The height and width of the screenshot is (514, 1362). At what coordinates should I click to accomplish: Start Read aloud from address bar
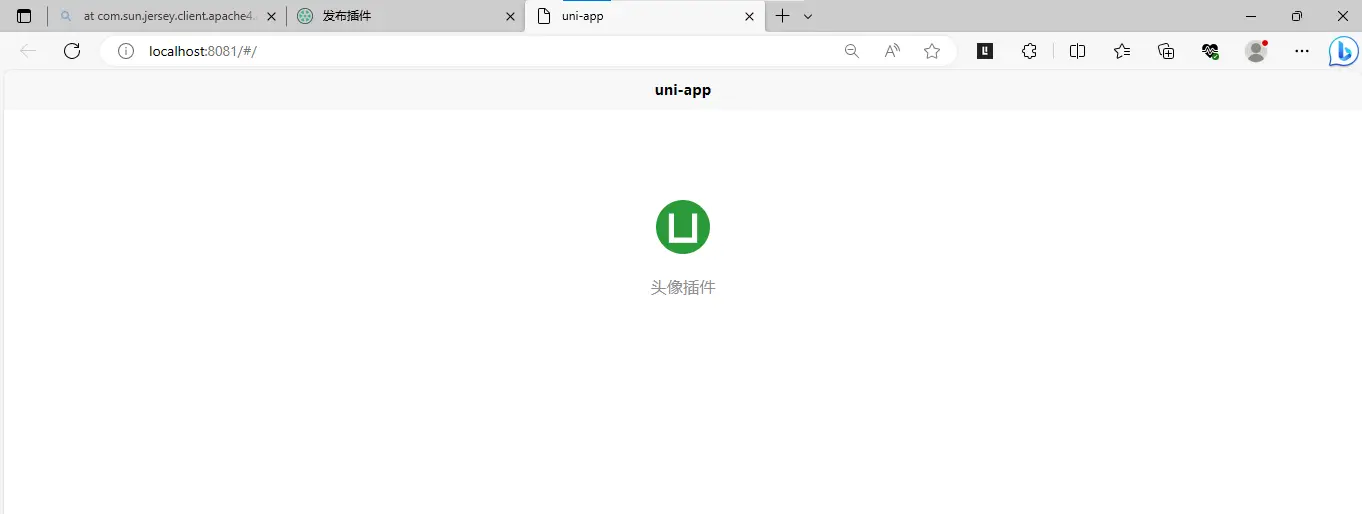click(892, 51)
